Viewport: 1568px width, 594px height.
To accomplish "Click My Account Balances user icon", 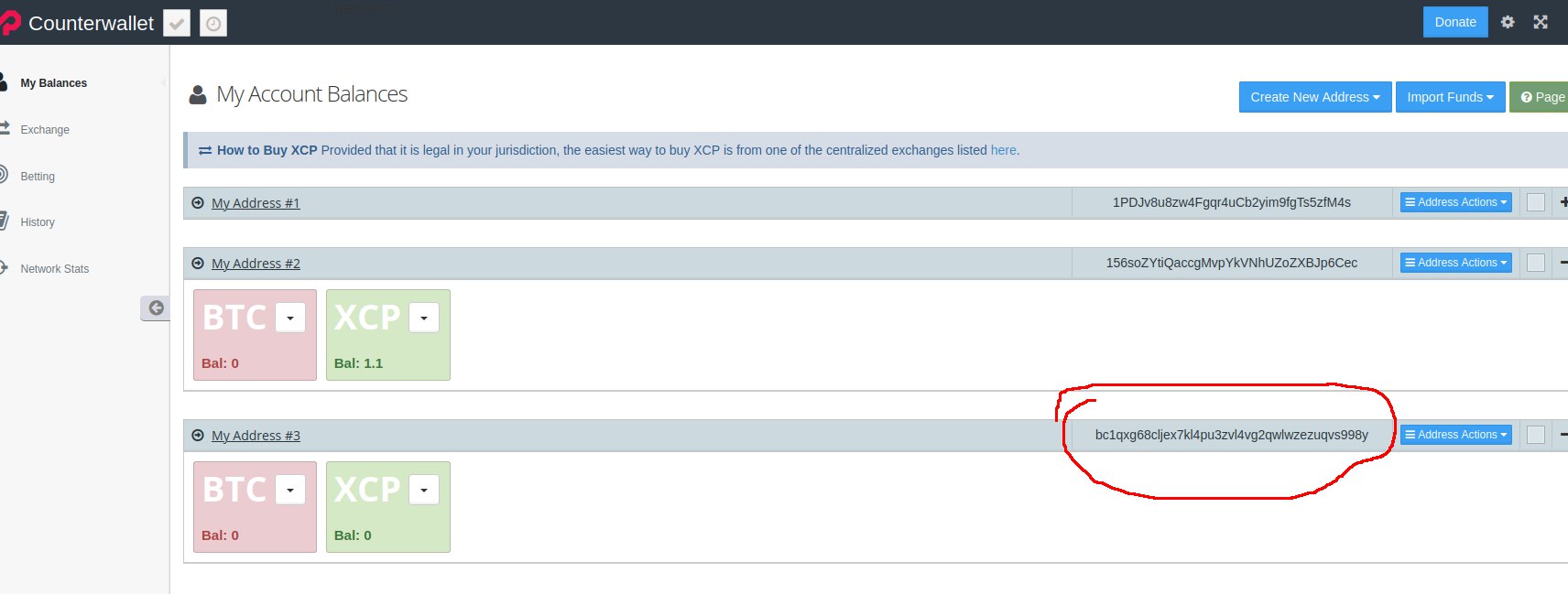I will [198, 95].
